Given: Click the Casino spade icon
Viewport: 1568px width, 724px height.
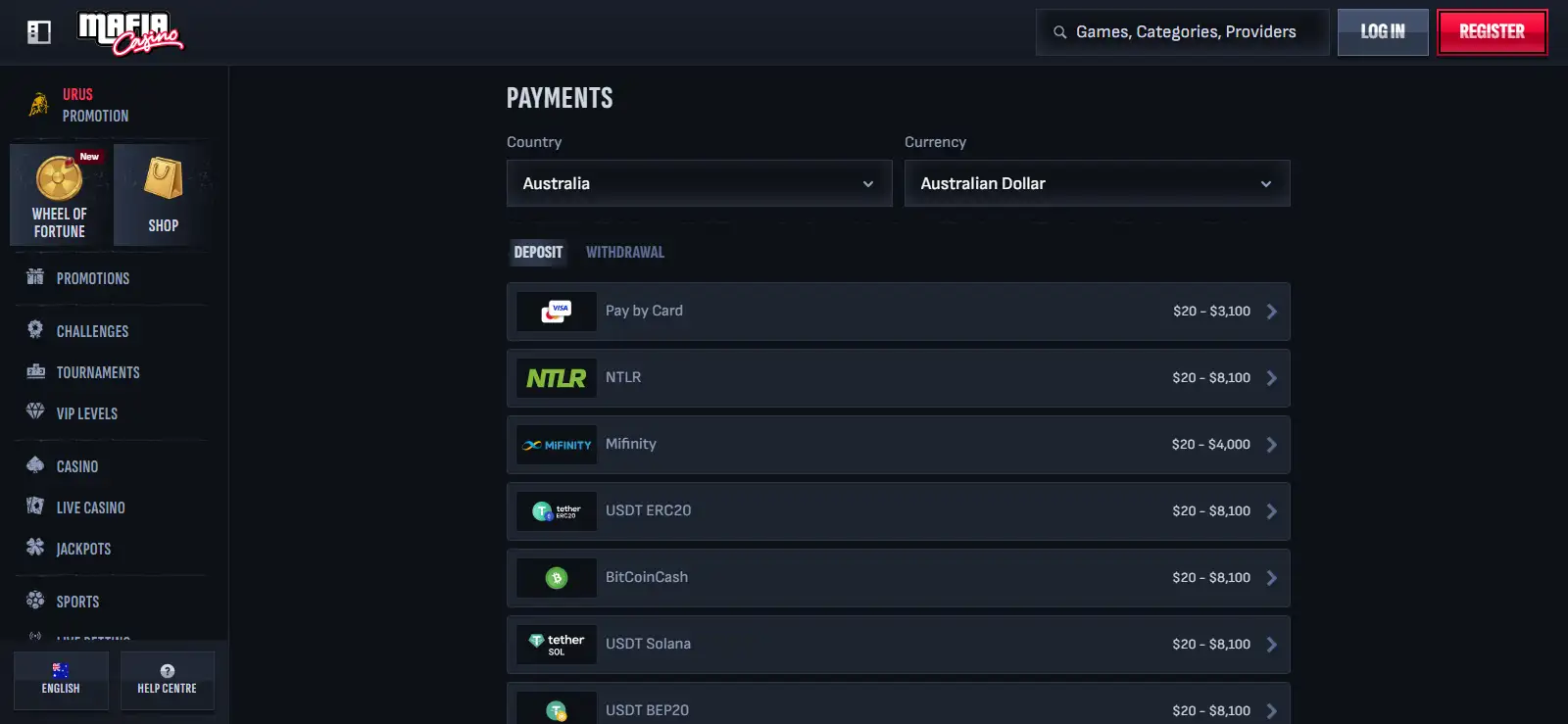Looking at the screenshot, I should (x=35, y=465).
